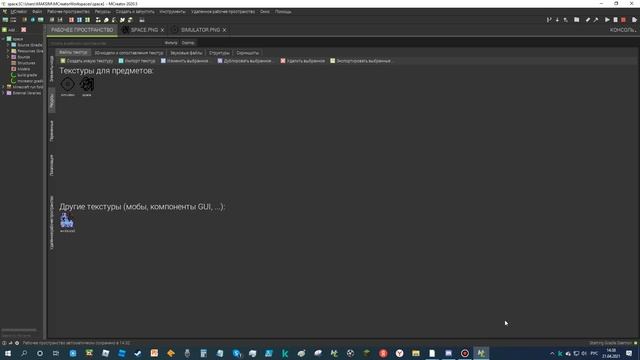640x360 pixels.
Task: Click the MCreator icon in the taskbar
Action: pos(481,353)
